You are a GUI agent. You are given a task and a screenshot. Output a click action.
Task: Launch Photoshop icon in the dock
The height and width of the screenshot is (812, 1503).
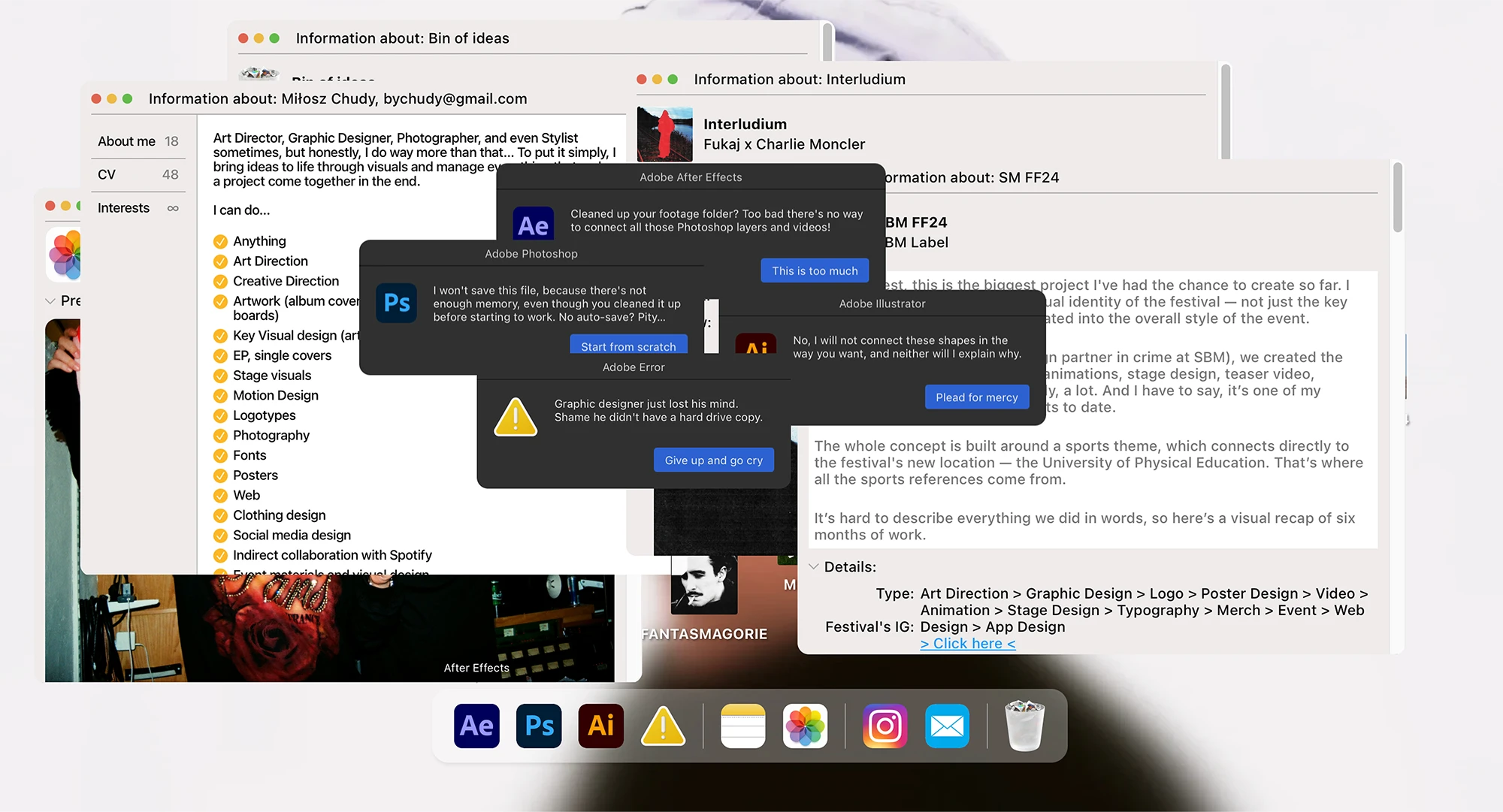539,726
